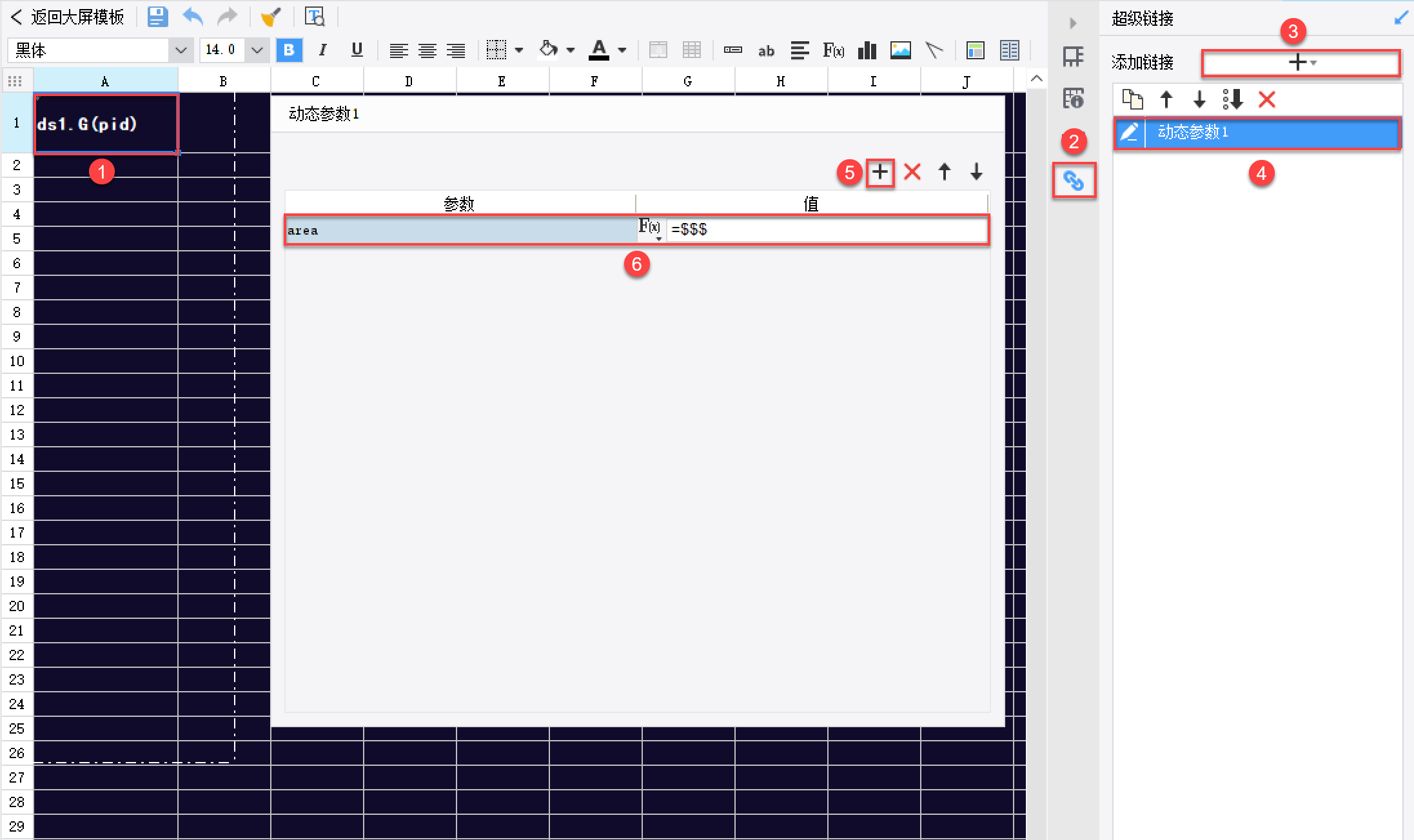This screenshot has height=840, width=1414.
Task: Add a new parameter row plus icon
Action: pyautogui.click(x=880, y=172)
